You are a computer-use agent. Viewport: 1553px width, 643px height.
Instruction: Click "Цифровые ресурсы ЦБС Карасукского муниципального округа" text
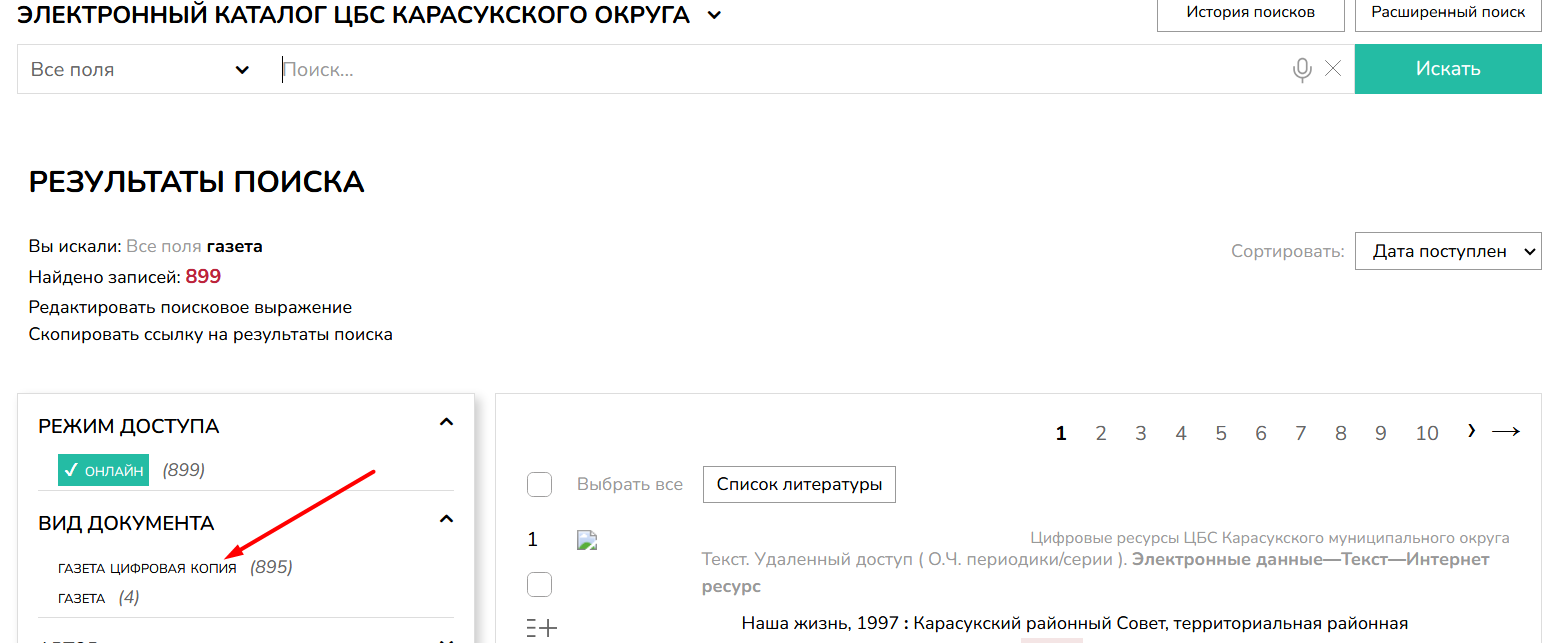tap(1270, 538)
